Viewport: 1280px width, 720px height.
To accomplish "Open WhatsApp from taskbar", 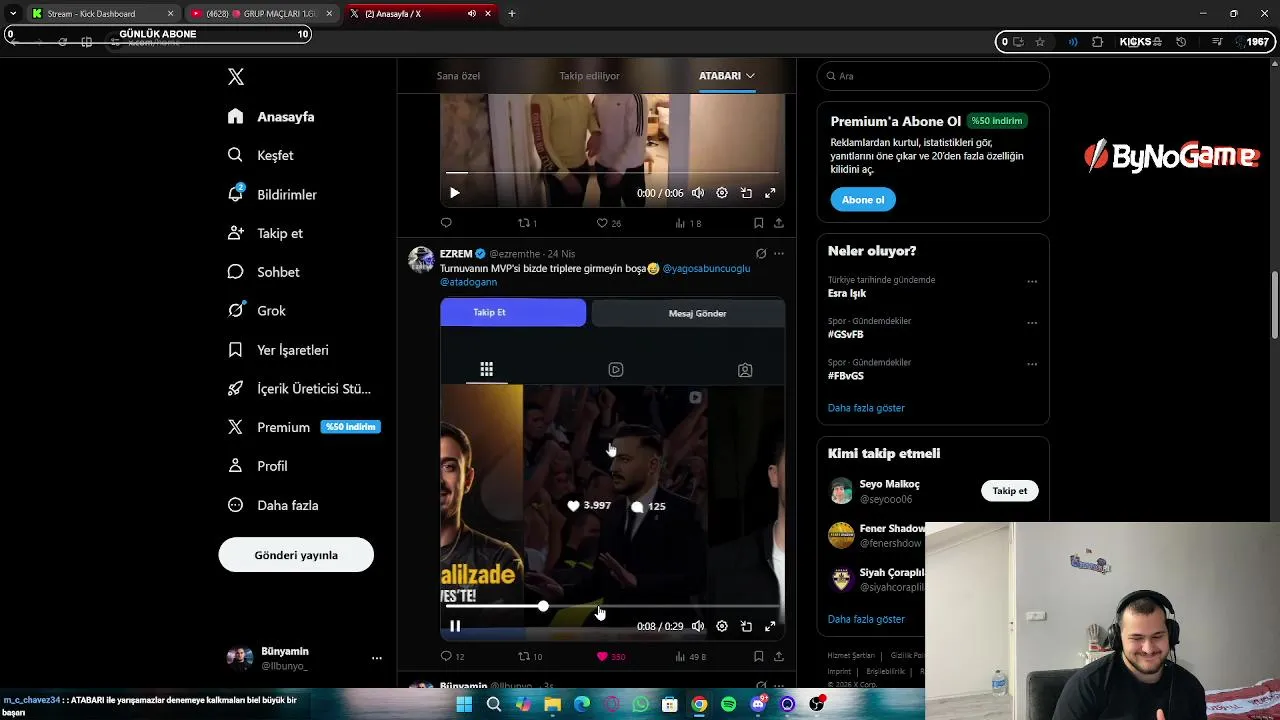I will (641, 705).
